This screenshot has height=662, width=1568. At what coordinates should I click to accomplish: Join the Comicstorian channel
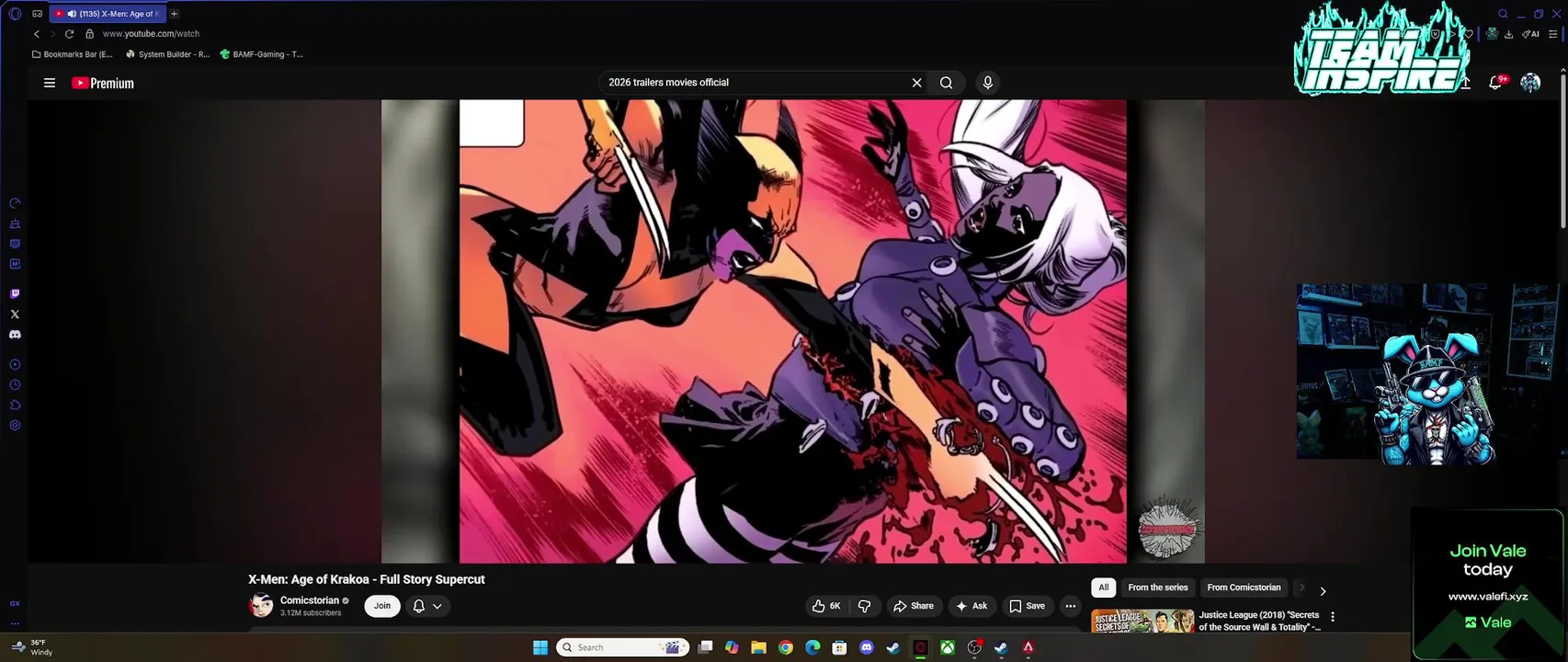(x=382, y=606)
